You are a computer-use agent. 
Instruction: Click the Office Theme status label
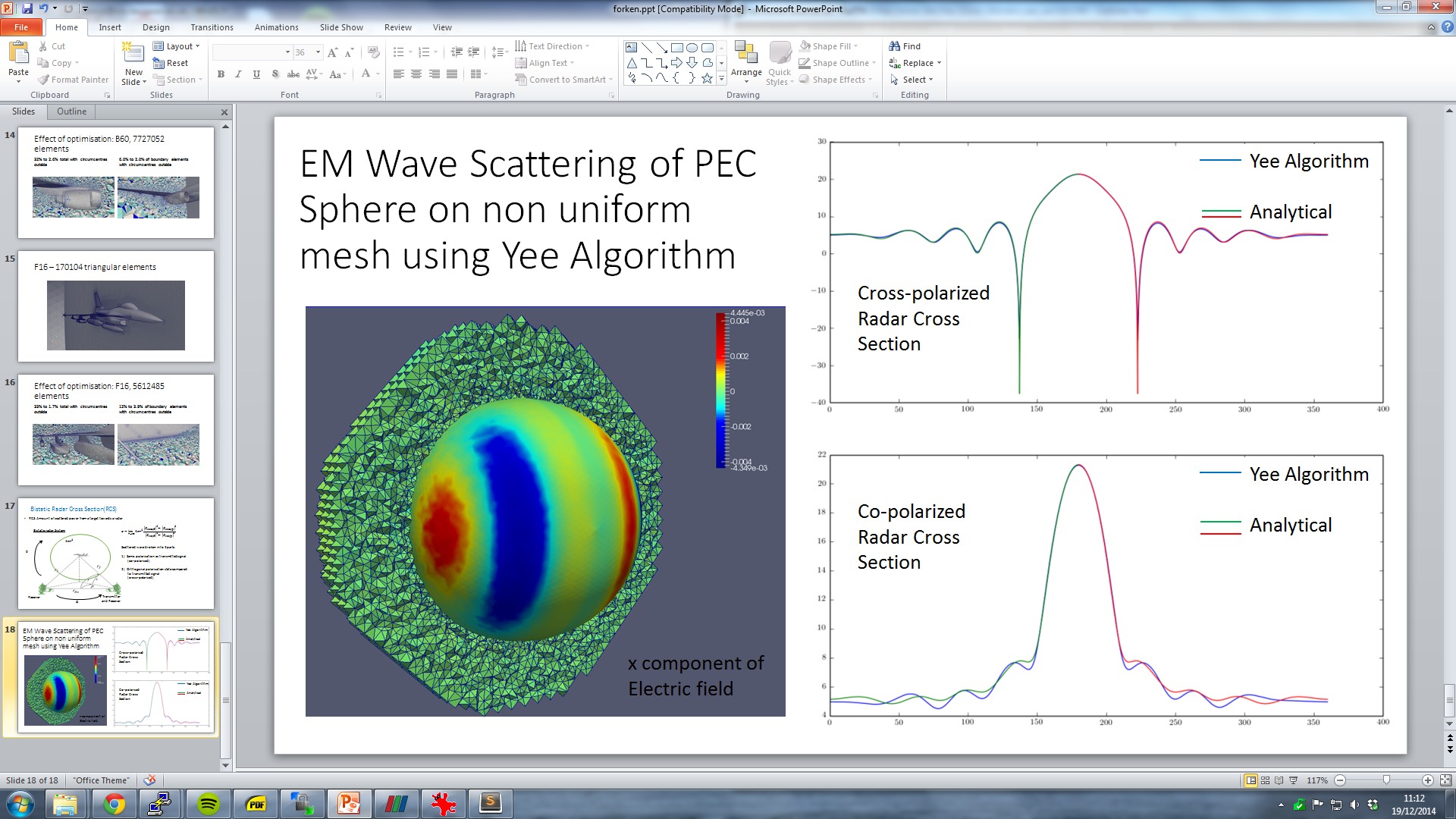(x=101, y=780)
